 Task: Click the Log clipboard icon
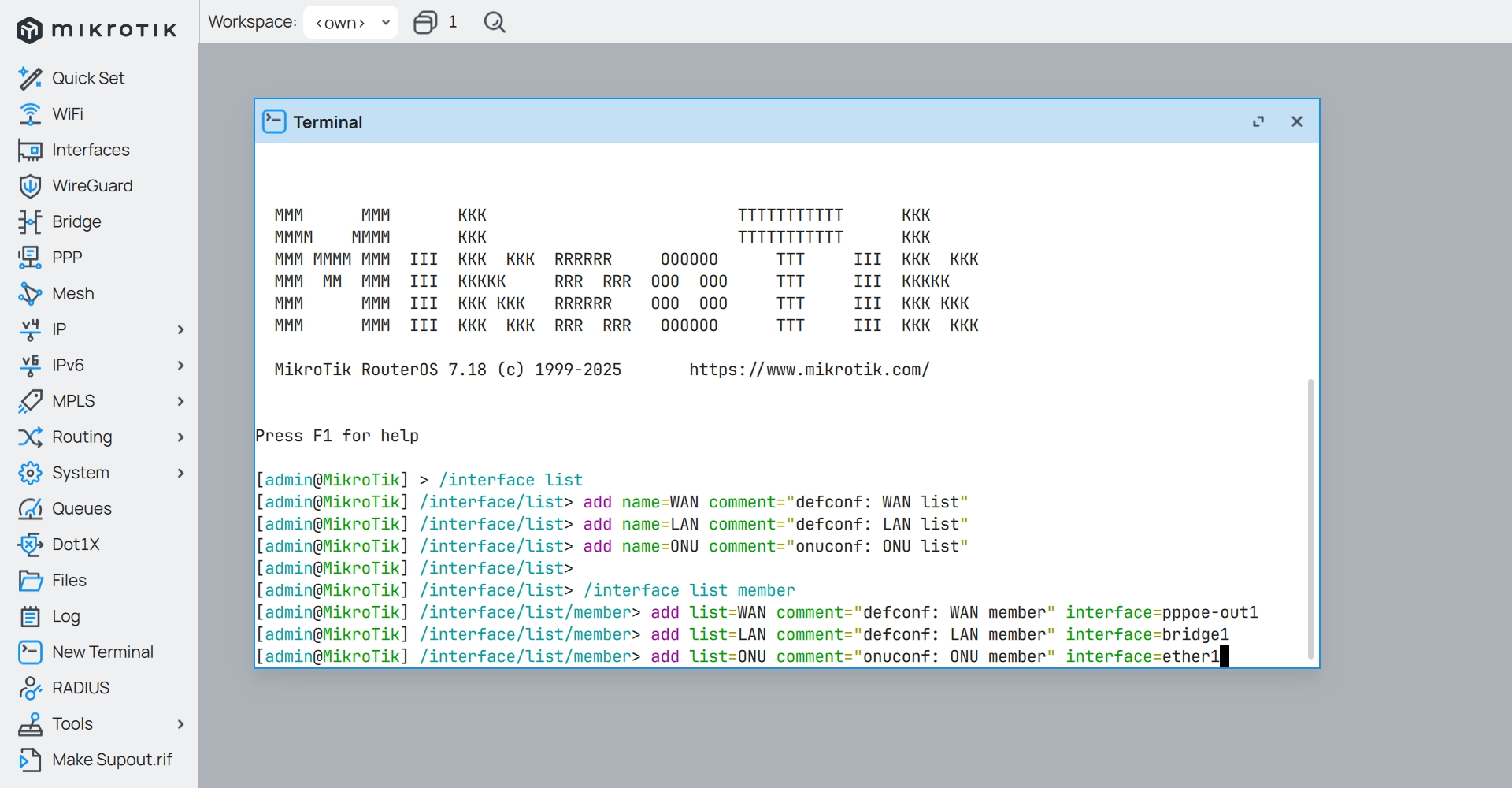(30, 616)
